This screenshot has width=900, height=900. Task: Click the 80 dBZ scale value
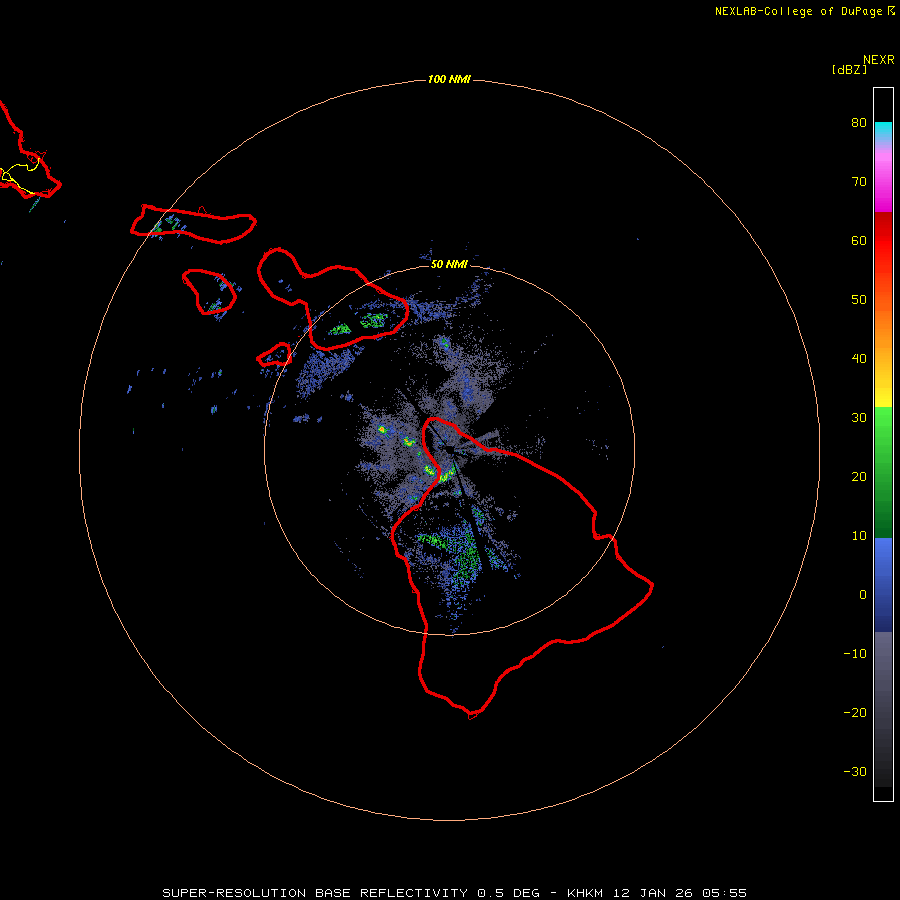point(859,122)
